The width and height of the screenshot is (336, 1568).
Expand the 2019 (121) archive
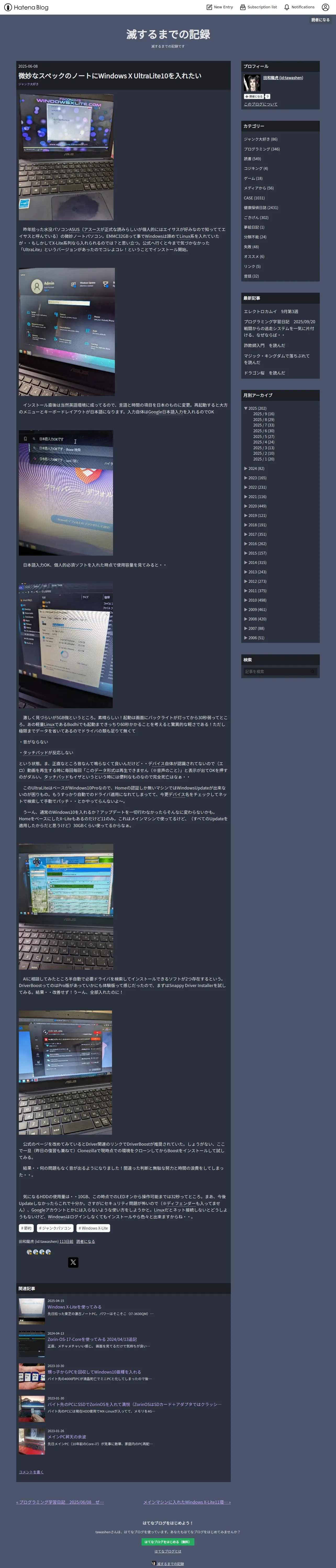(246, 516)
